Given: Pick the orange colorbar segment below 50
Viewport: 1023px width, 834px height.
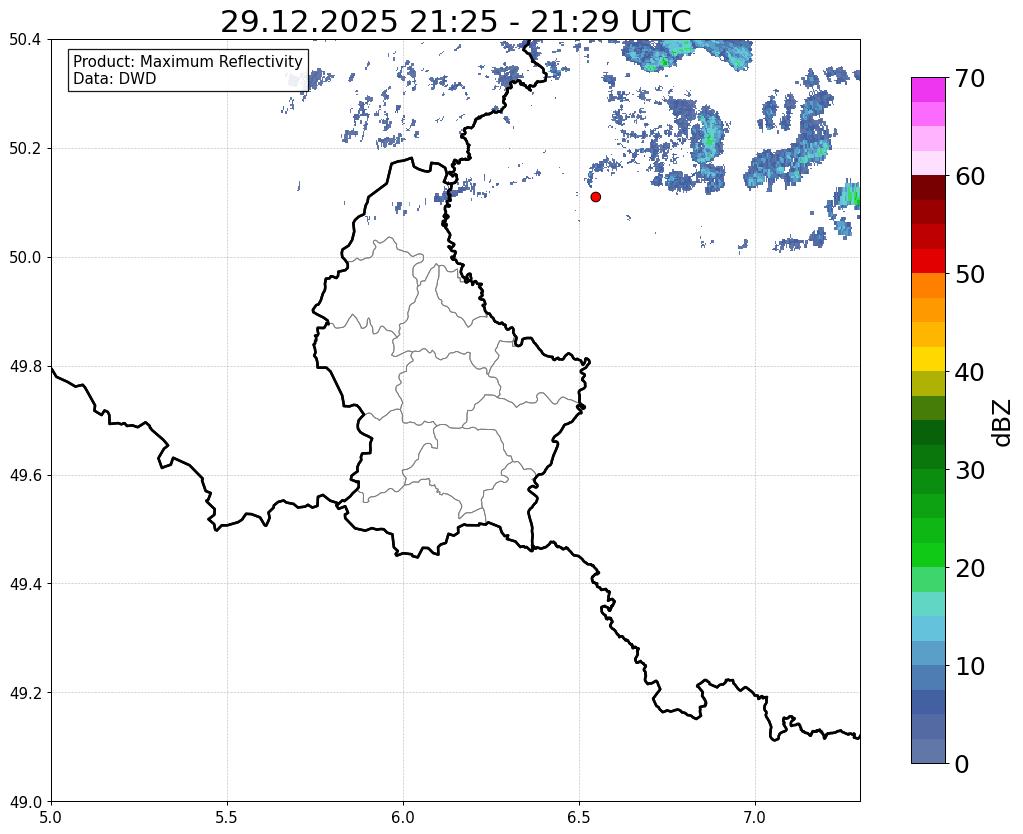Looking at the screenshot, I should point(928,286).
